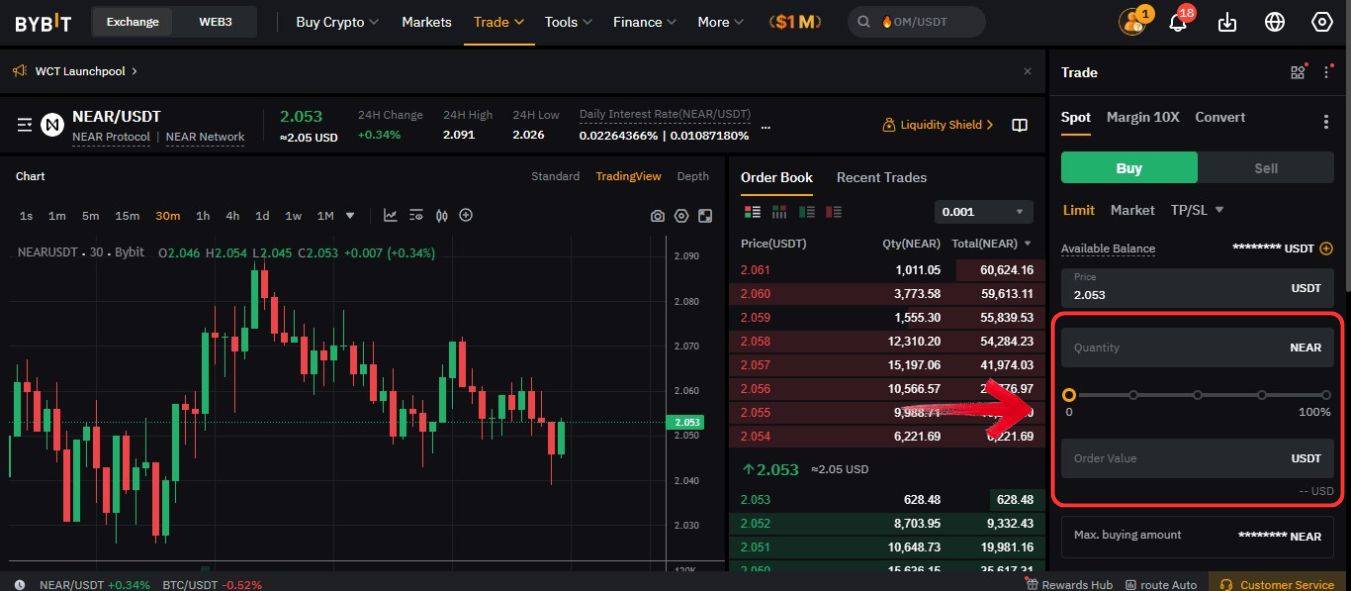This screenshot has height=591, width=1351.
Task: Show sell orders only view icon
Action: point(833,212)
